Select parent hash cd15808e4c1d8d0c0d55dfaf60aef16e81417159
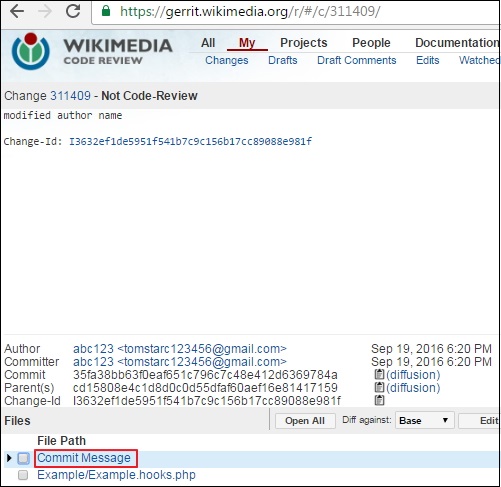The width and height of the screenshot is (501, 487). point(205,388)
